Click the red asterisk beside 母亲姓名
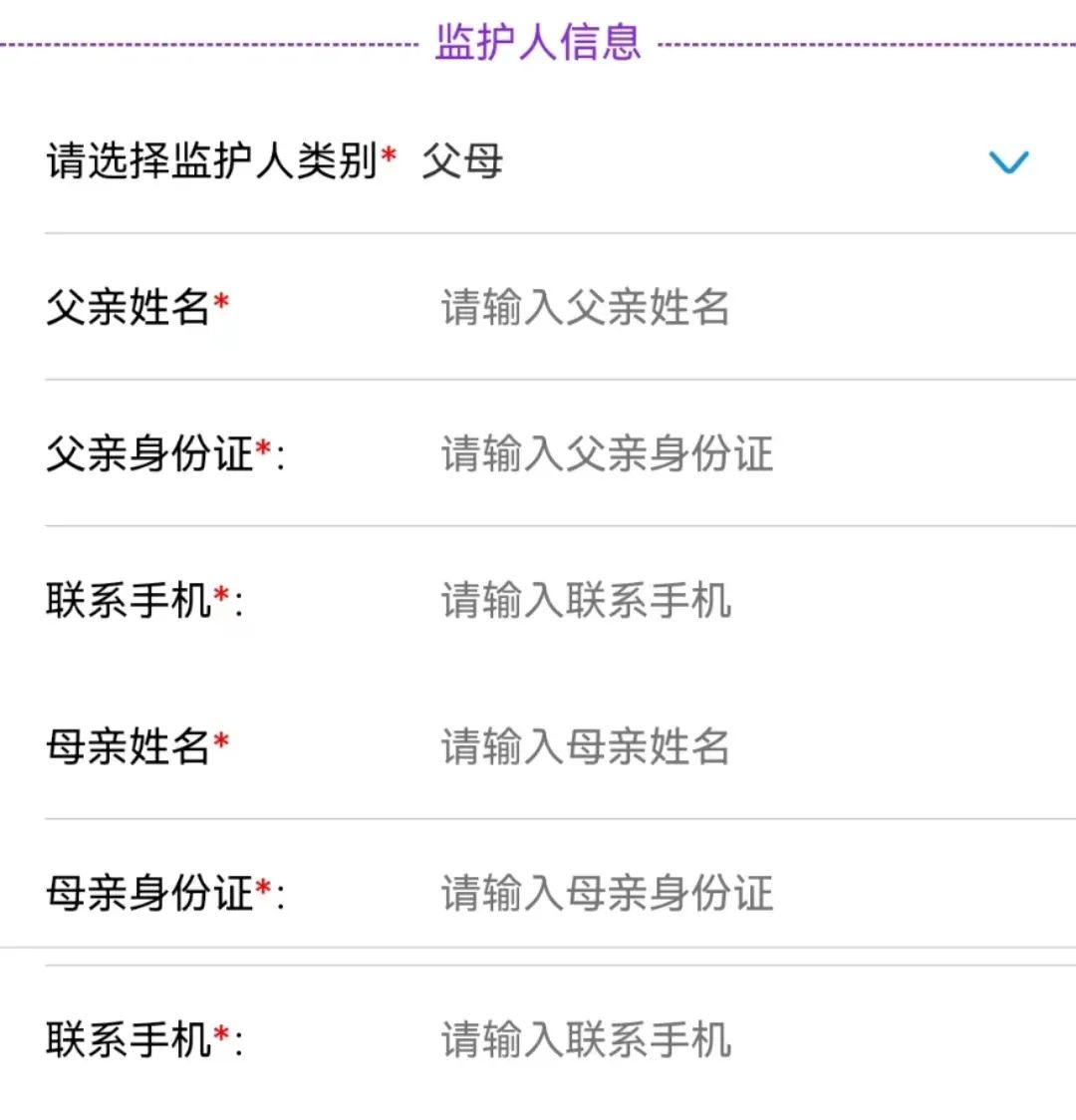The width and height of the screenshot is (1076, 1120). click(221, 741)
